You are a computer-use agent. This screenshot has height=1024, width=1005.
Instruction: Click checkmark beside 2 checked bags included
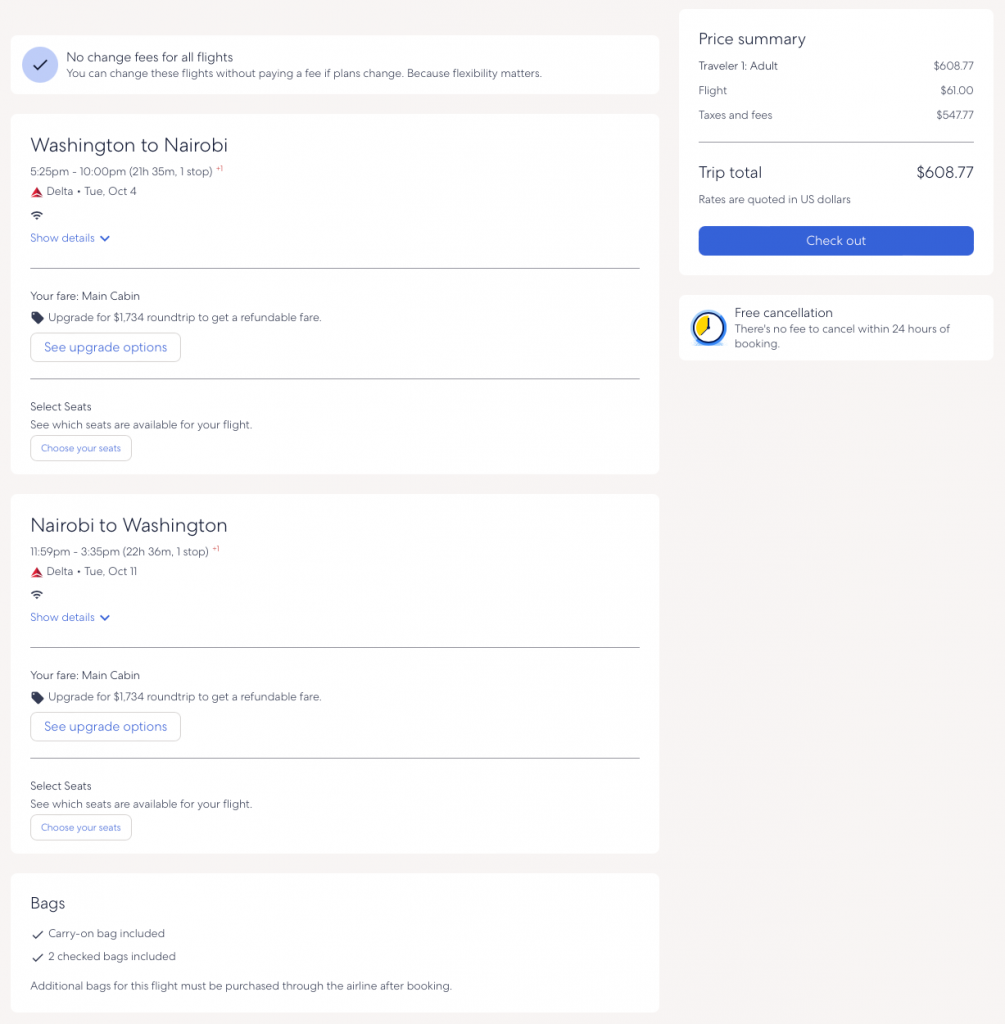(38, 957)
